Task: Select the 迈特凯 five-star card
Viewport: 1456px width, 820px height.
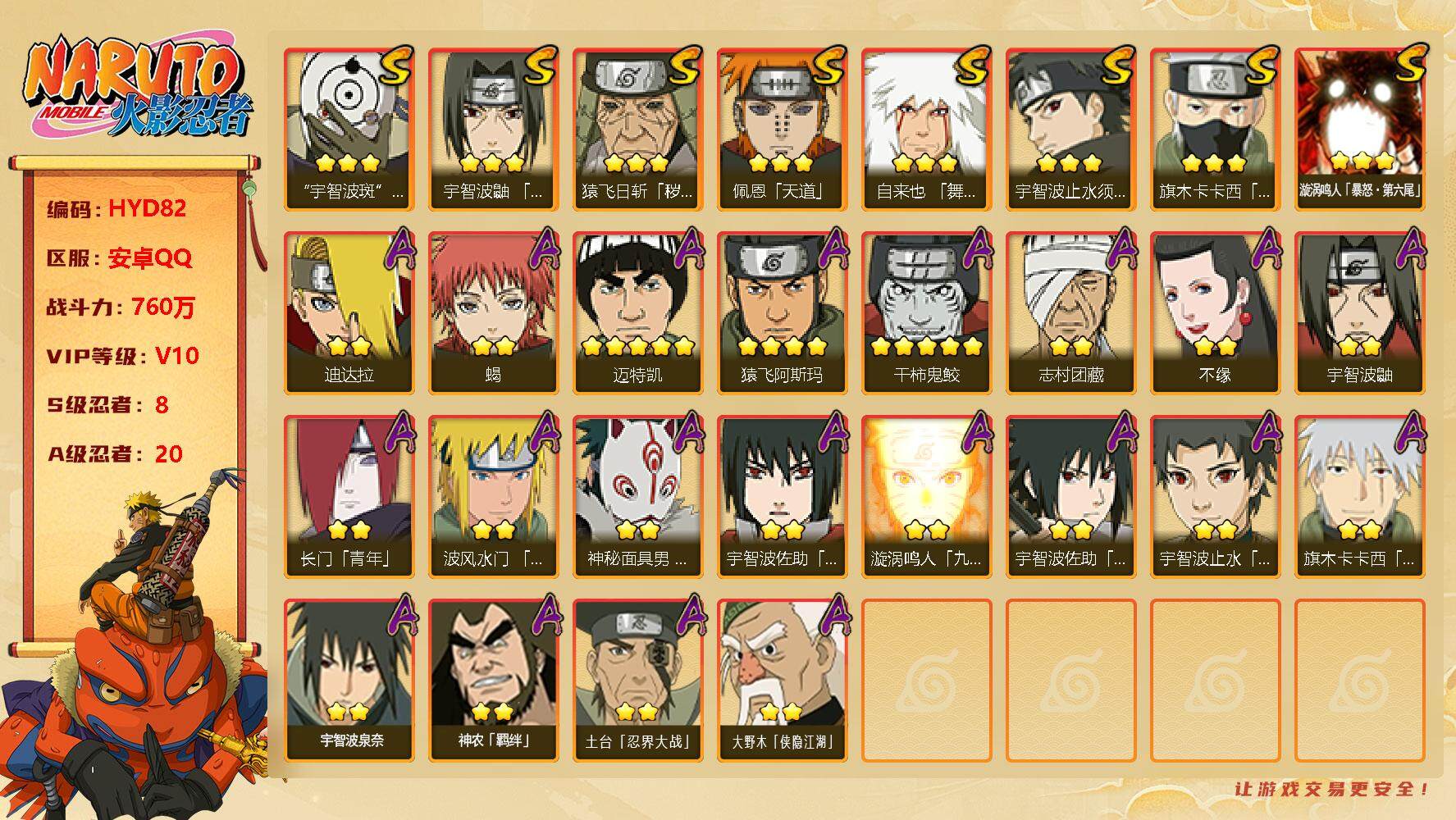Action: 637,313
